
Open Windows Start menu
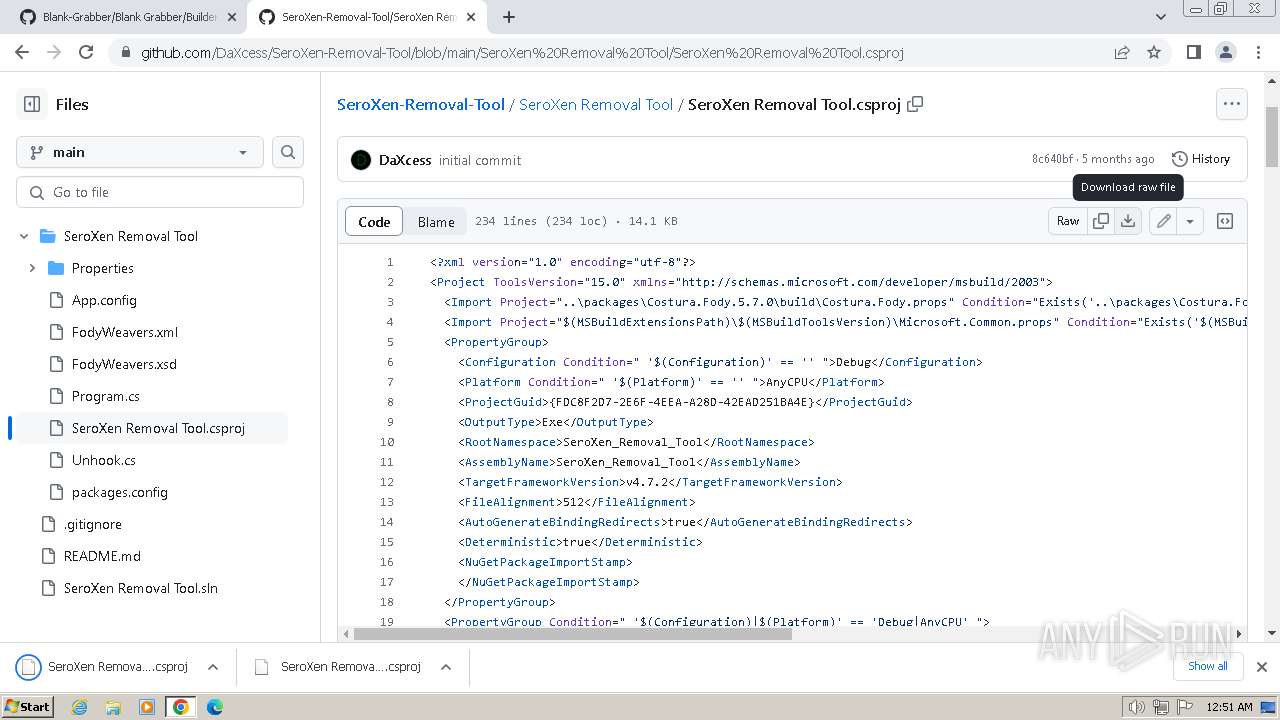click(28, 706)
